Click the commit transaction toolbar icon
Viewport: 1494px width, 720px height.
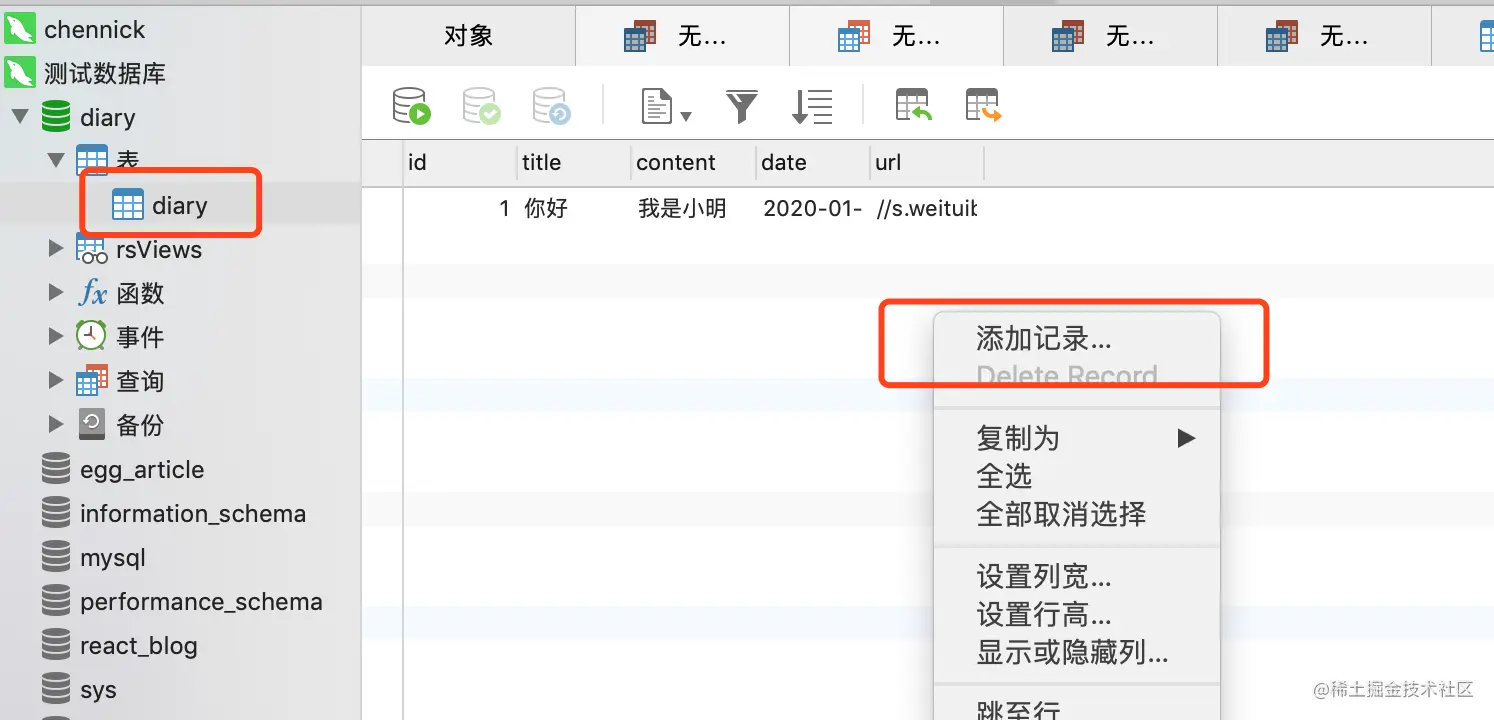click(481, 105)
